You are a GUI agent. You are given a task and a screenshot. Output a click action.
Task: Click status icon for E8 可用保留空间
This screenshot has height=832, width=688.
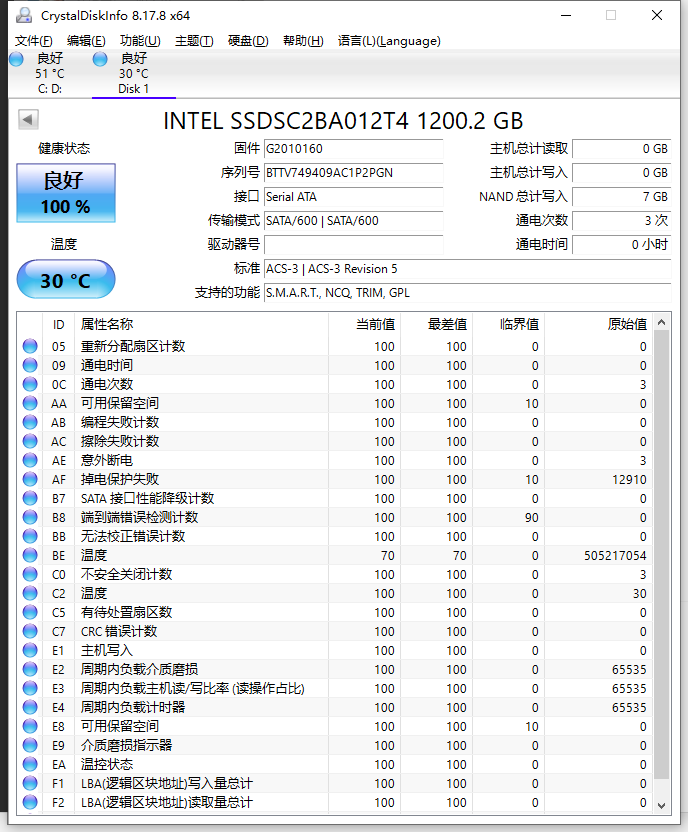pyautogui.click(x=30, y=726)
